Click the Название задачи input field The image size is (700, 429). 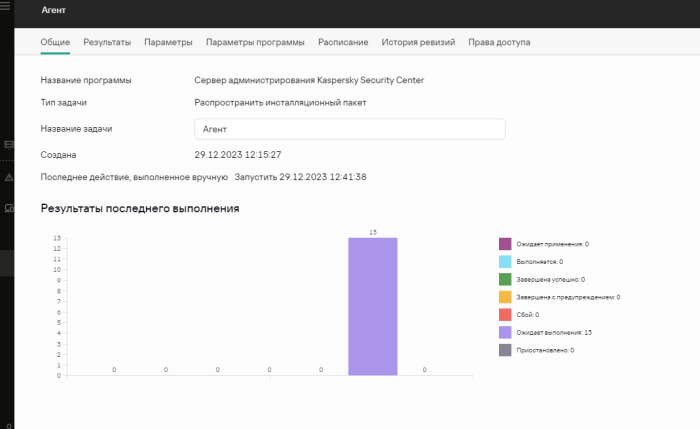point(350,129)
